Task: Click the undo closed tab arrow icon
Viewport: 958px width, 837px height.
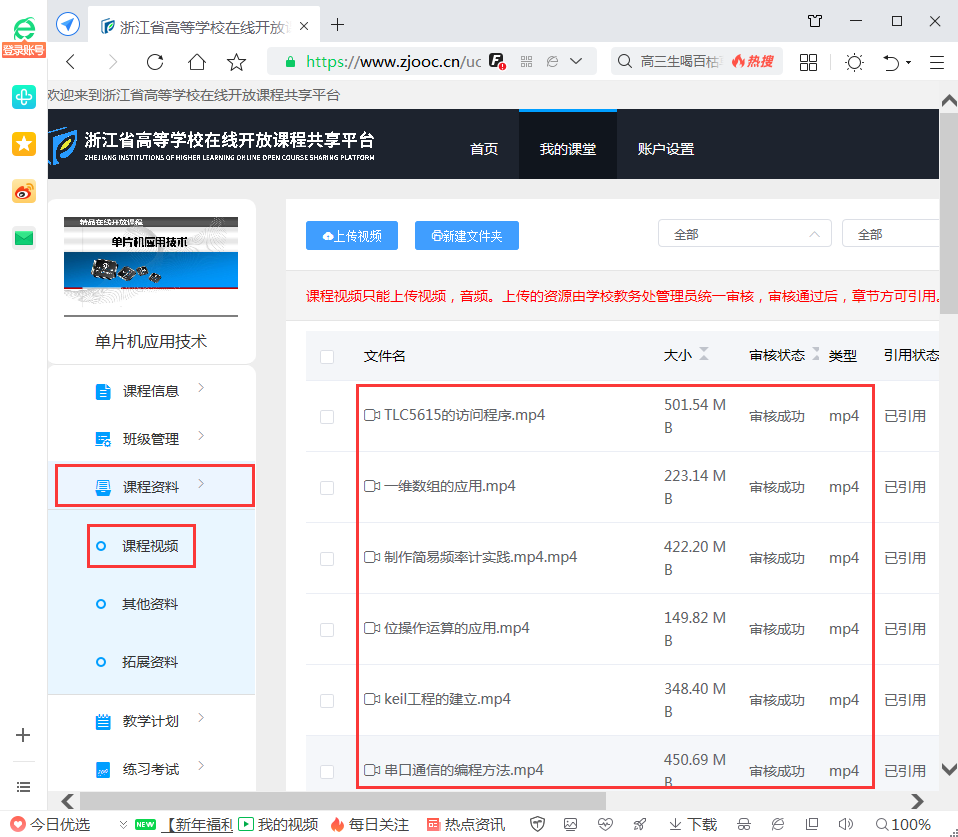Action: pyautogui.click(x=891, y=62)
